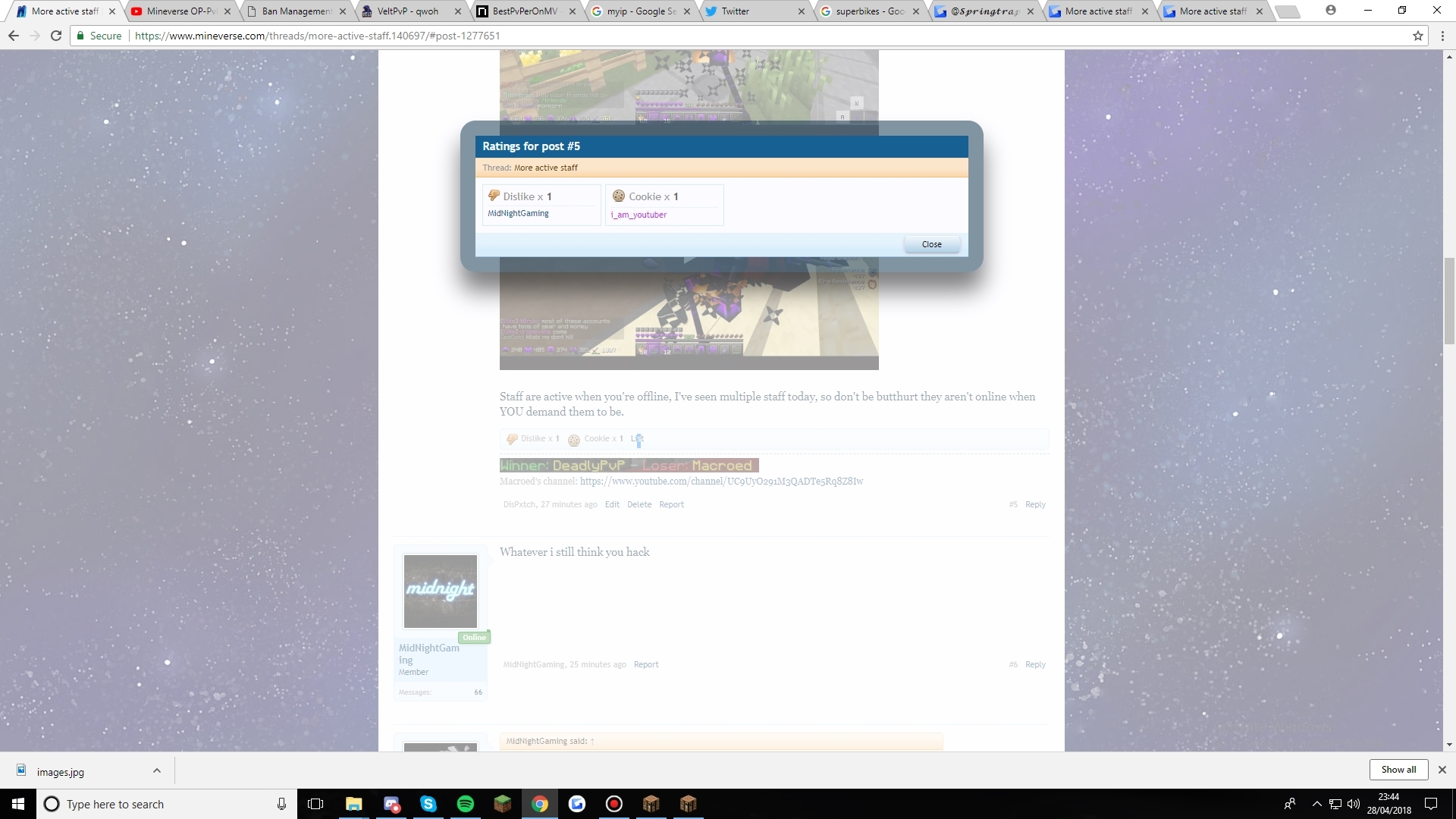Image resolution: width=1456 pixels, height=819 pixels.
Task: Open MidNightGaming profile link in ratings
Action: pos(518,214)
